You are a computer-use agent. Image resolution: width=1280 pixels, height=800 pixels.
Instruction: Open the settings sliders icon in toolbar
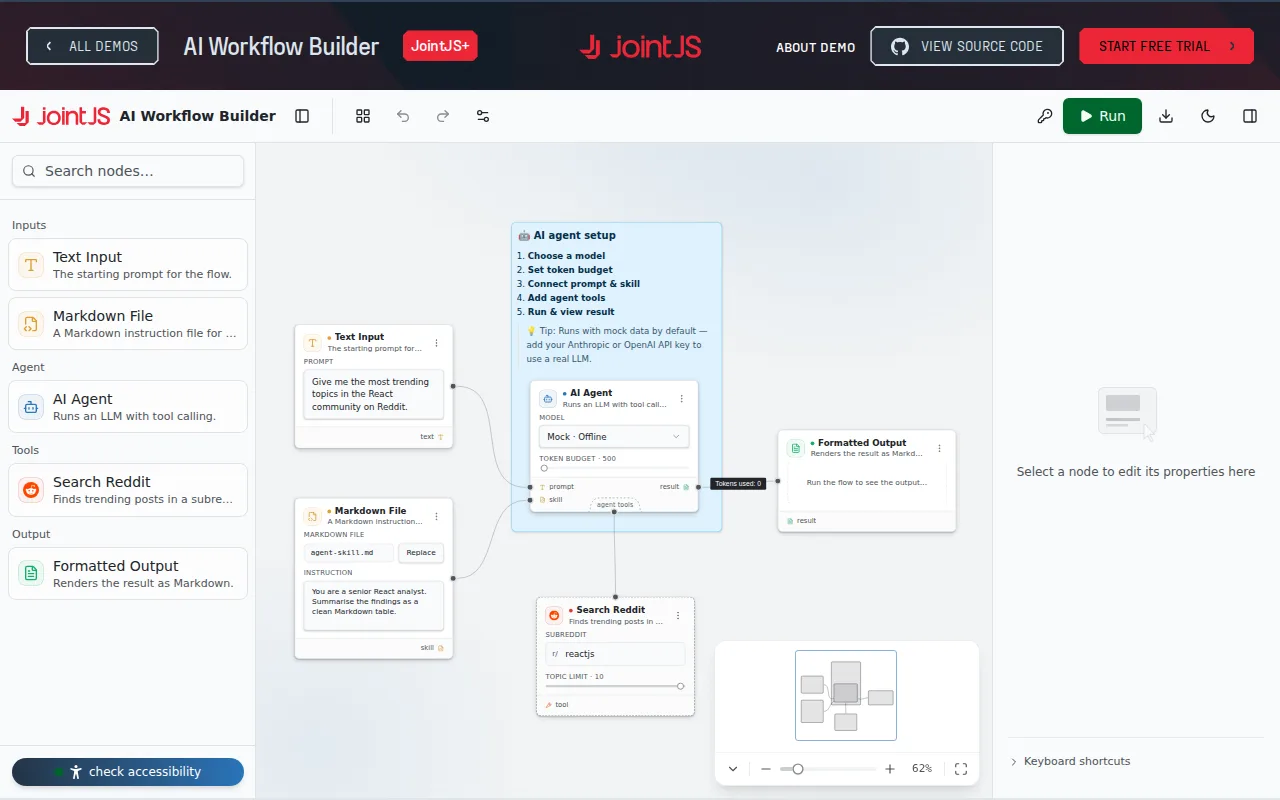(x=483, y=116)
